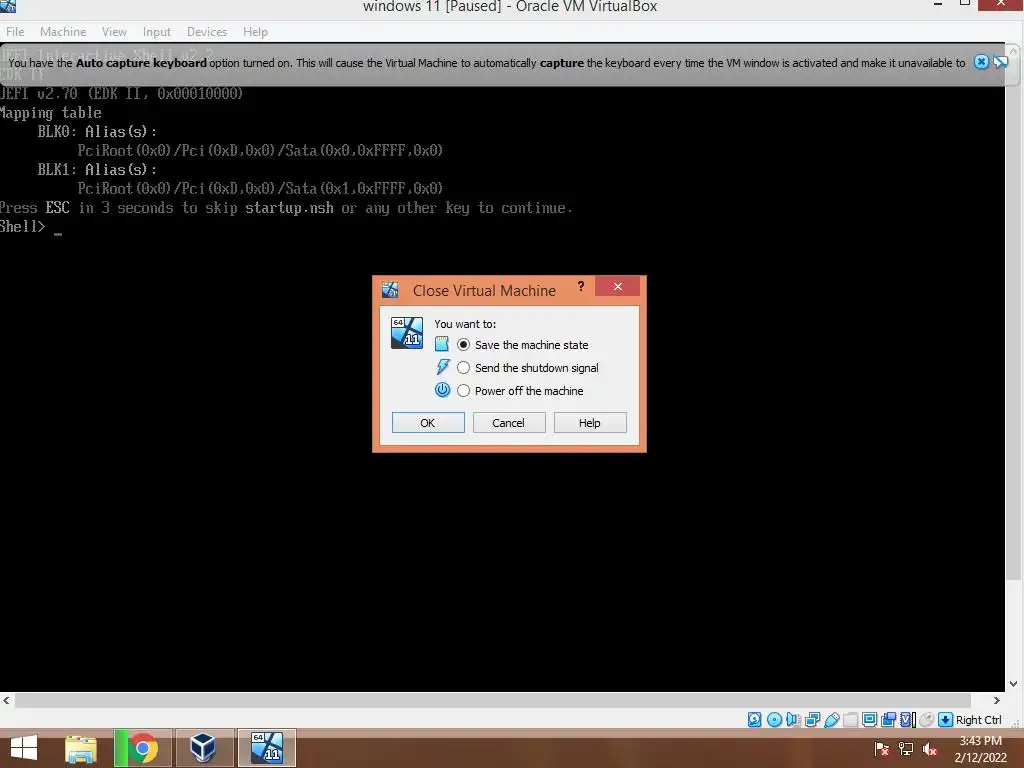Click the mouse integration status icon
1024x768 pixels.
(926, 720)
